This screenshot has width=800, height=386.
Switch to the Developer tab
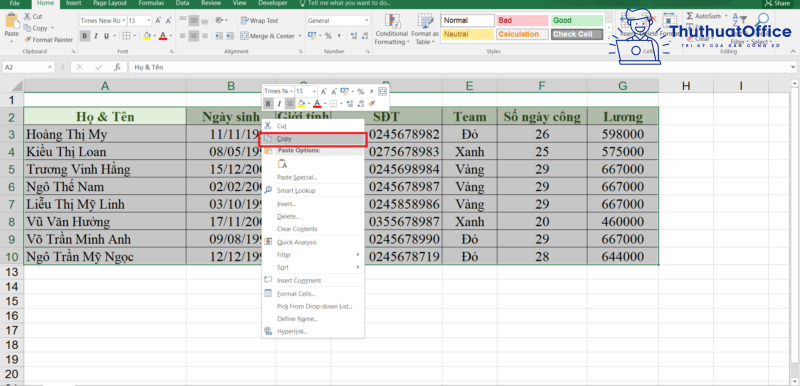pos(272,3)
